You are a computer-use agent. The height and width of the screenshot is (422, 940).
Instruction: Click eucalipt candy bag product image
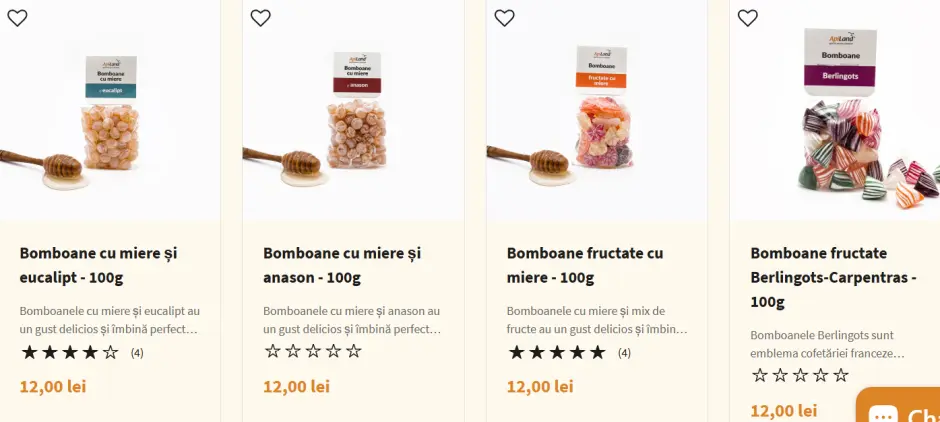pyautogui.click(x=110, y=115)
